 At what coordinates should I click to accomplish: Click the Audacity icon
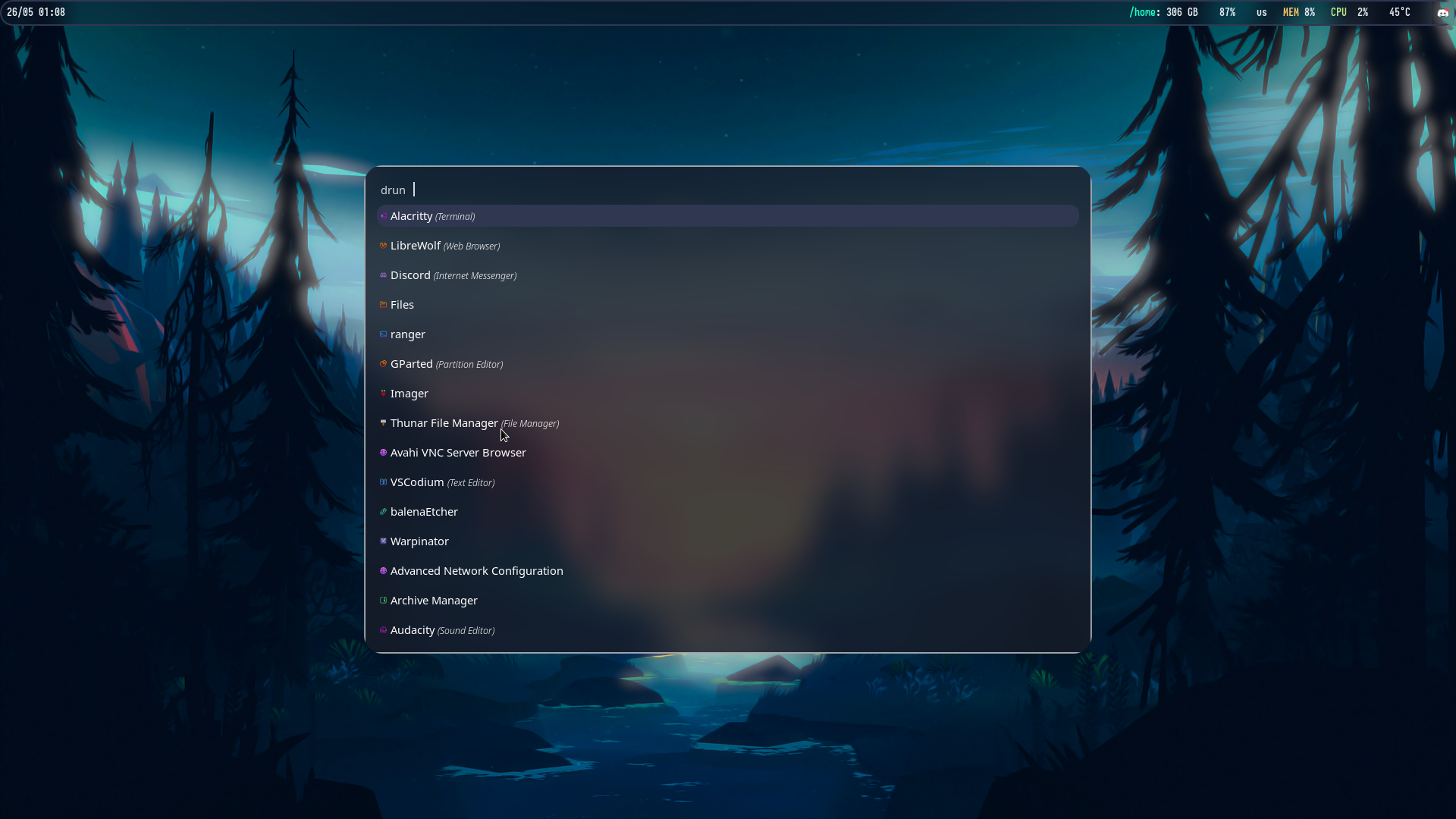coord(383,630)
